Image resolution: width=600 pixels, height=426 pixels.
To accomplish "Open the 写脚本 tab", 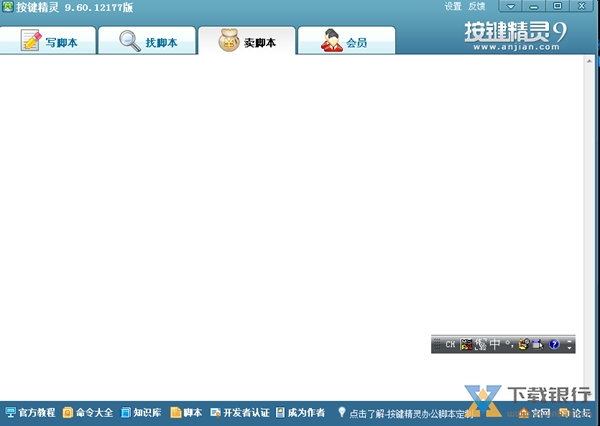I will coord(48,40).
